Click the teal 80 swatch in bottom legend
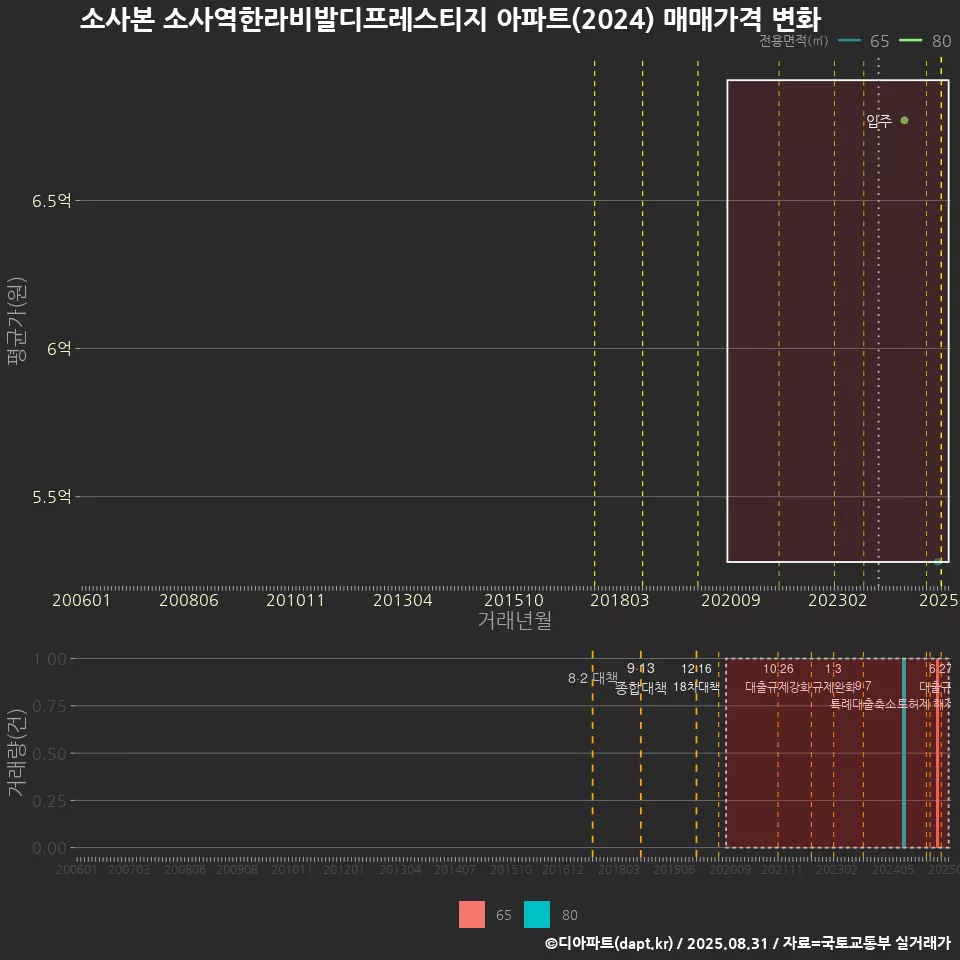The width and height of the screenshot is (960, 960). point(537,915)
